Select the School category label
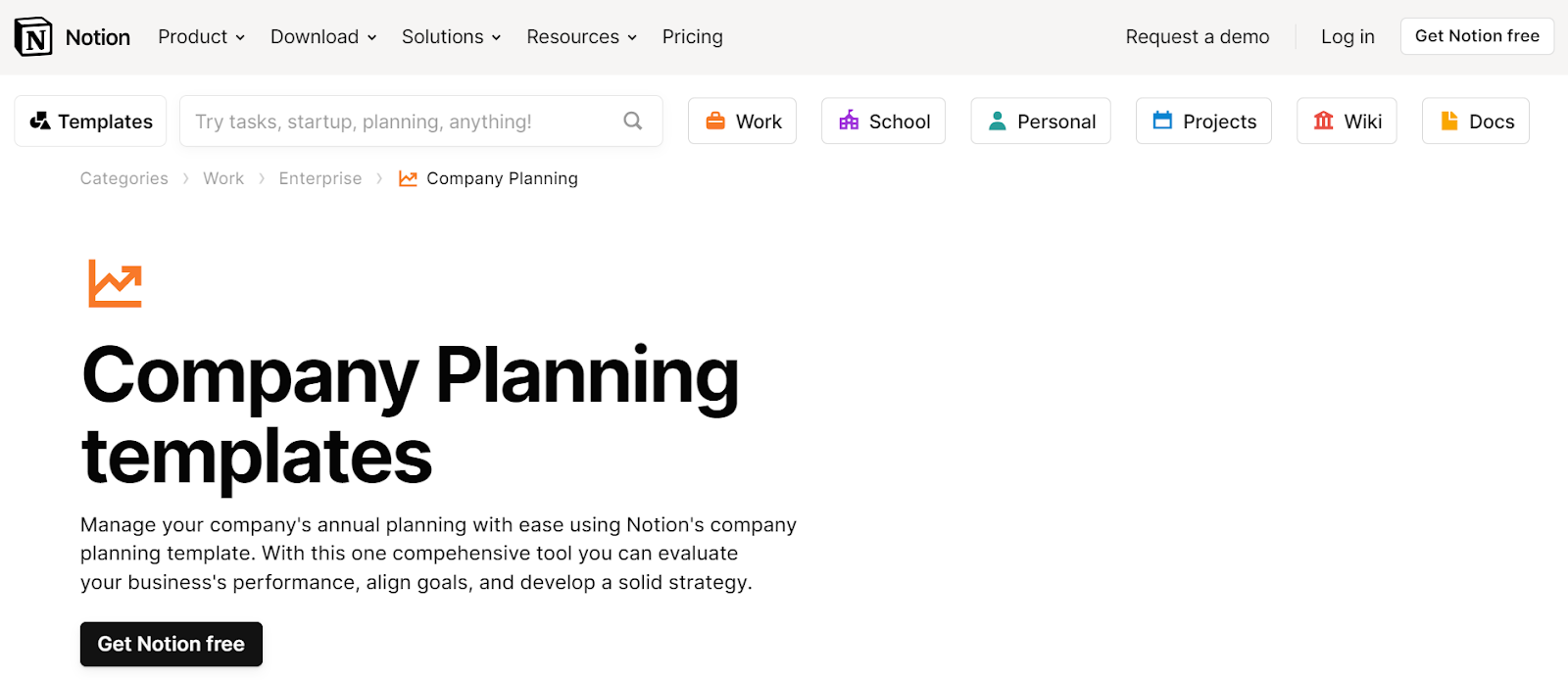This screenshot has width=1568, height=680. pos(900,121)
